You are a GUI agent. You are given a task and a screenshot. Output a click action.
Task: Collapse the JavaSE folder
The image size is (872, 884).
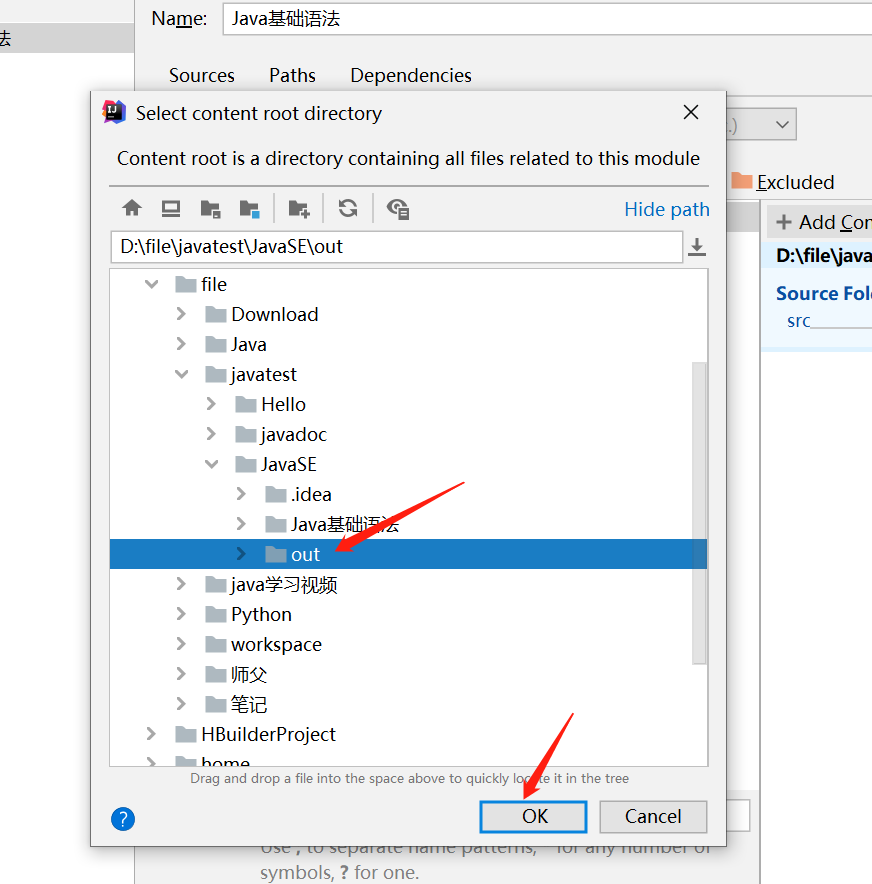(211, 464)
